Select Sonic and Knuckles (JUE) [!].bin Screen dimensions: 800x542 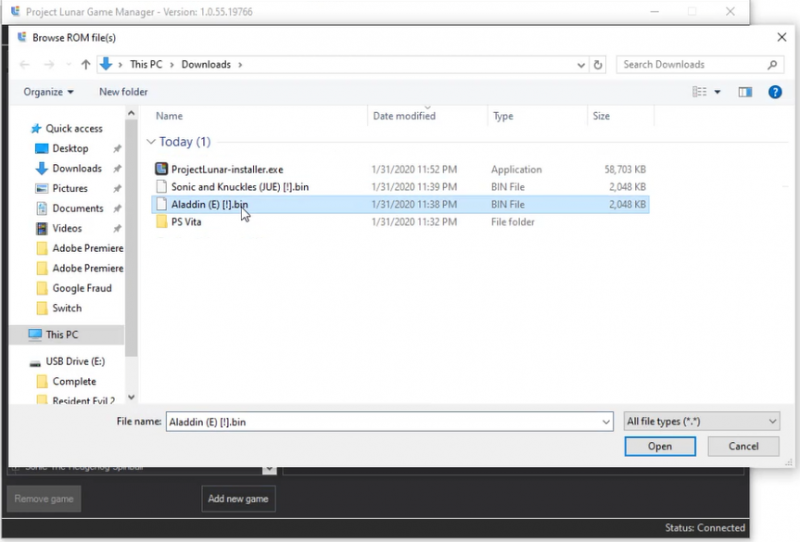click(240, 187)
